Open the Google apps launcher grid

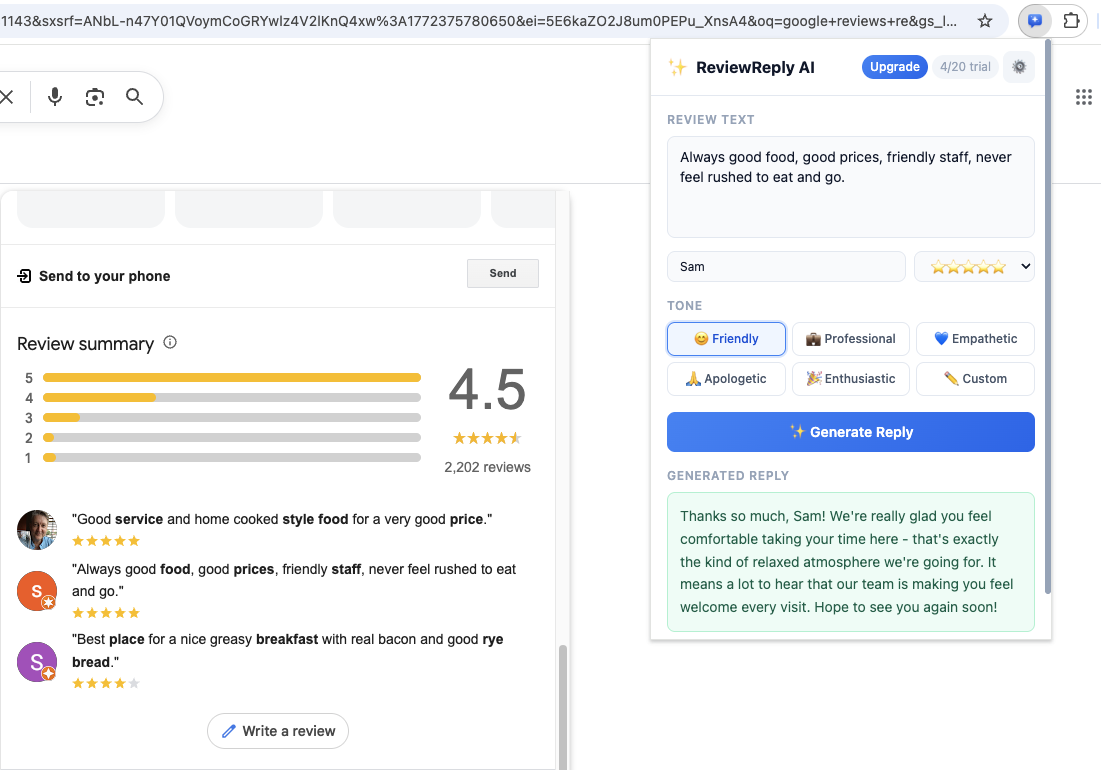pos(1083,97)
